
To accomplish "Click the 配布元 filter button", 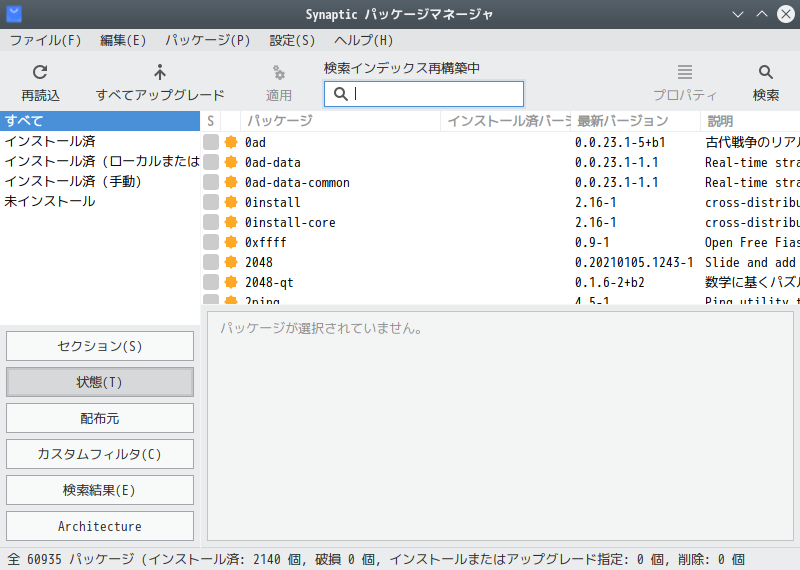I will pos(100,418).
